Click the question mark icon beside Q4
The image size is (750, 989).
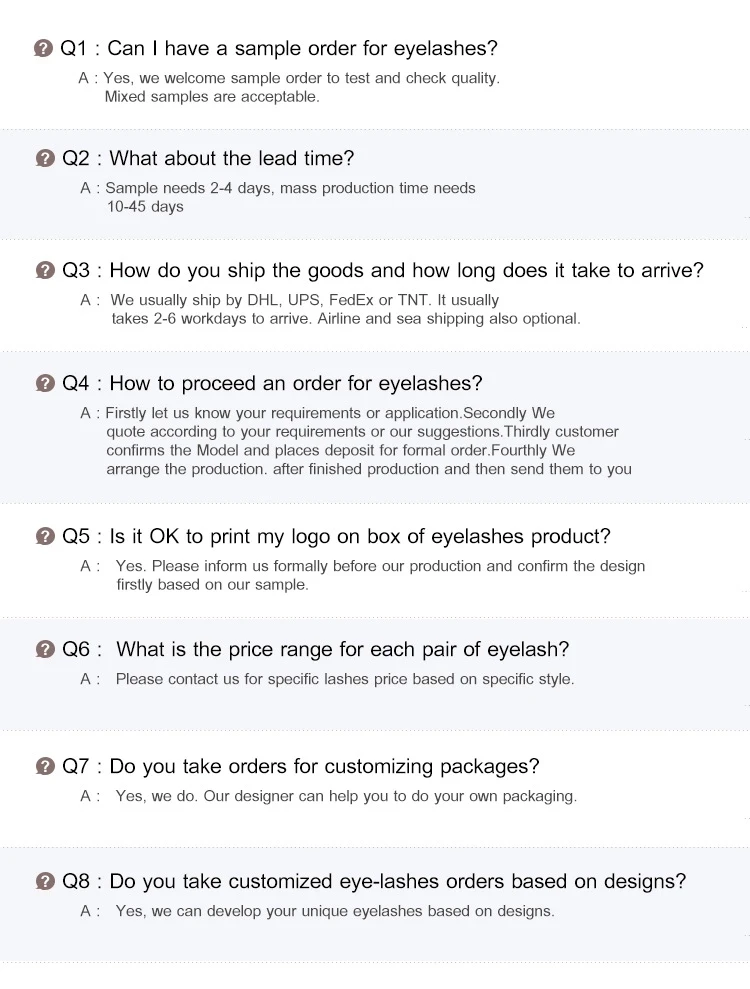(x=45, y=383)
